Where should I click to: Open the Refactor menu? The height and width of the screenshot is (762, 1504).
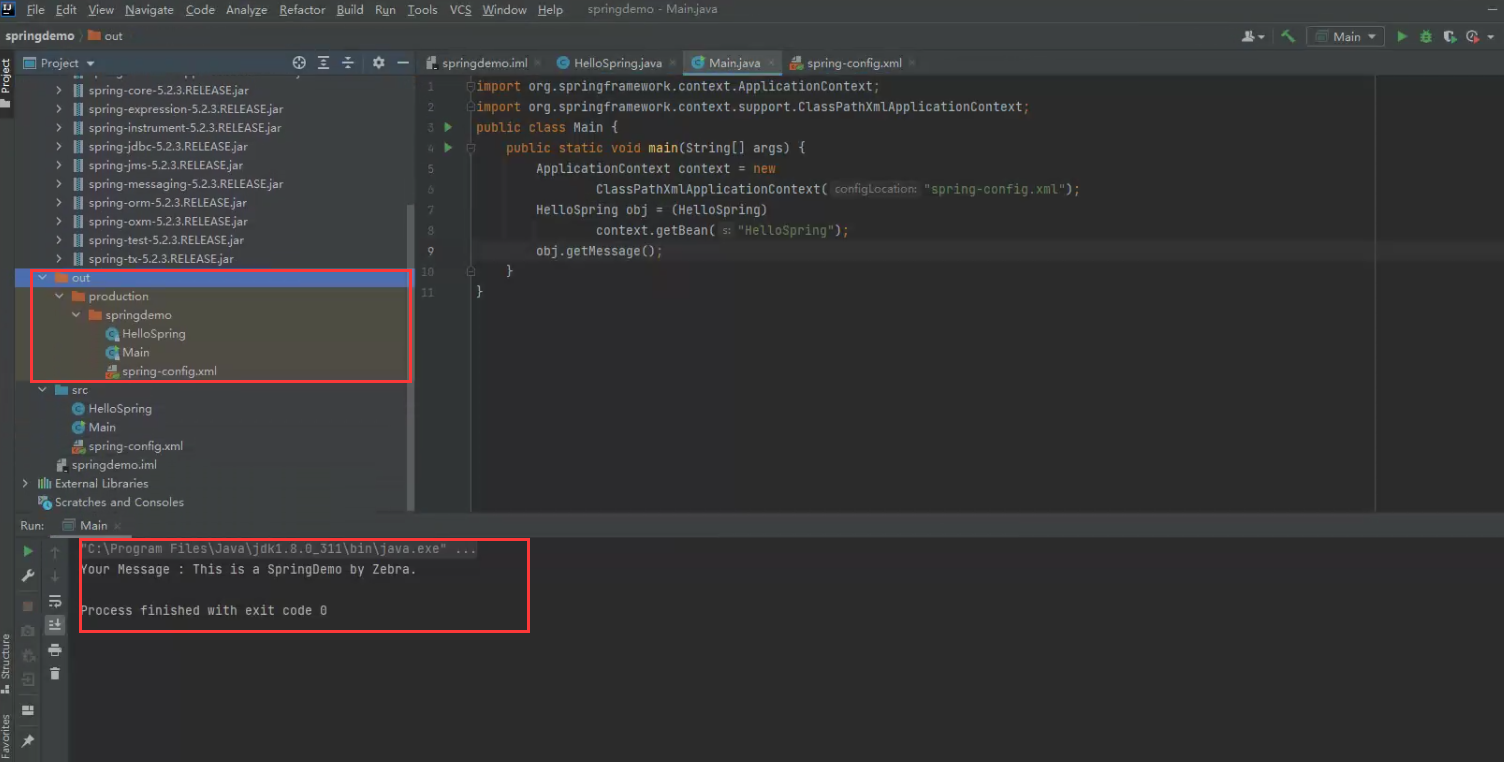coord(302,10)
